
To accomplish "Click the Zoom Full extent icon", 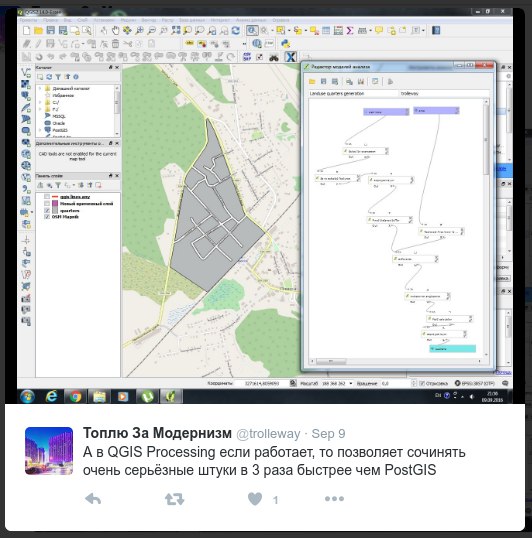I will click(x=176, y=30).
